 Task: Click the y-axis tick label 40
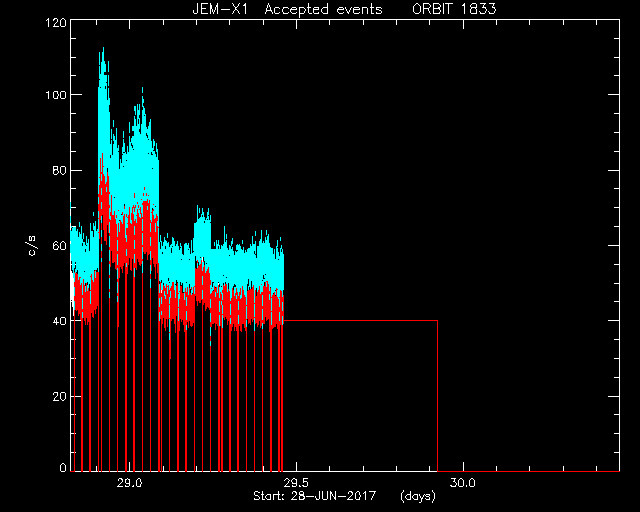(59, 321)
